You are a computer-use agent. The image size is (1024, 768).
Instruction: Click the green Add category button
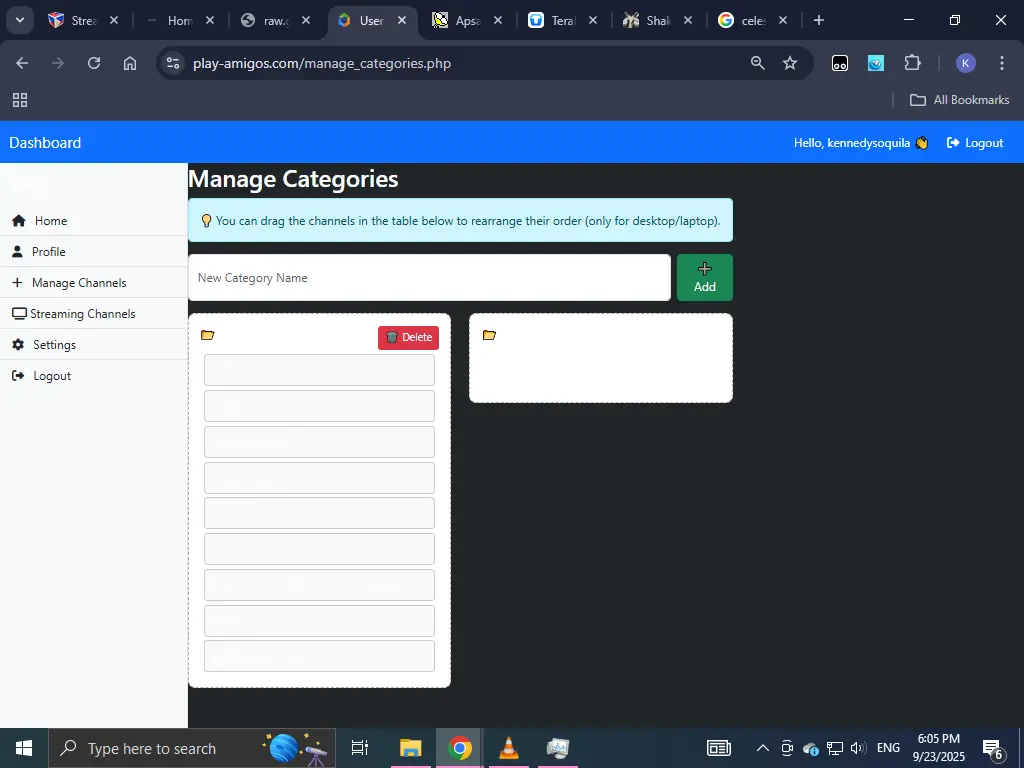(705, 278)
